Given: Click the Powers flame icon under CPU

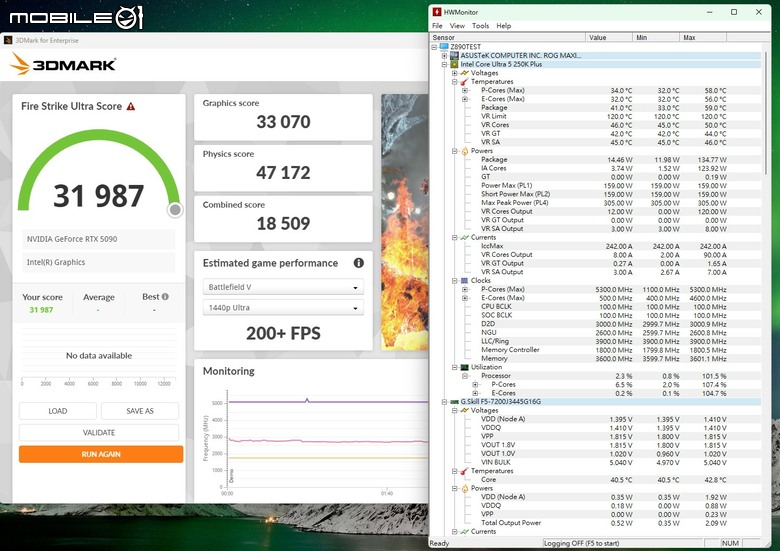Looking at the screenshot, I should pyautogui.click(x=465, y=151).
